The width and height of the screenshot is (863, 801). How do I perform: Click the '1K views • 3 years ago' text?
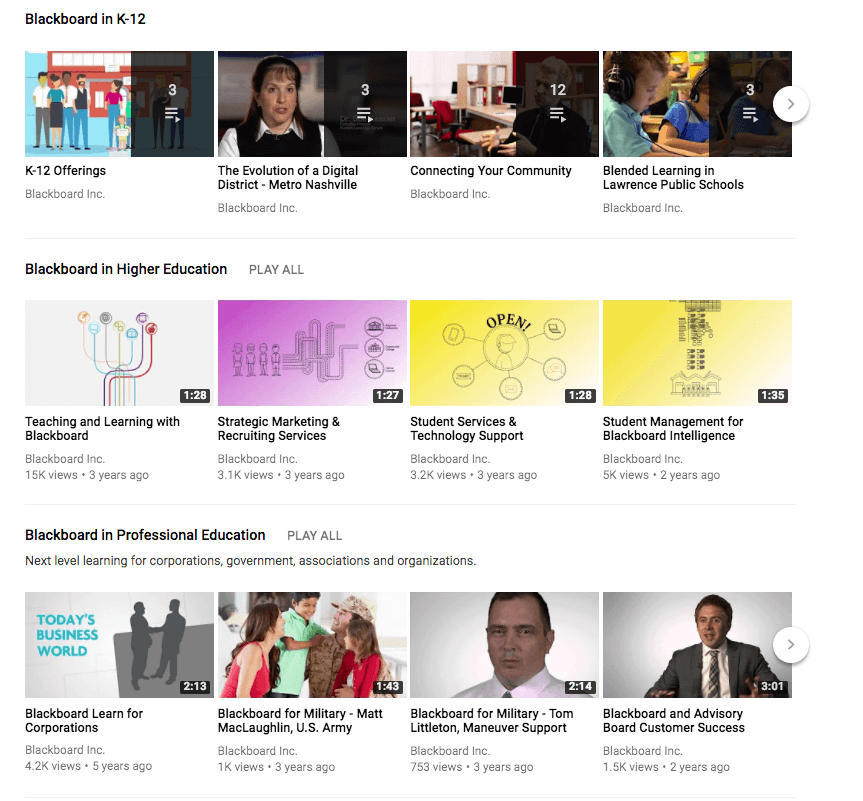[x=276, y=767]
